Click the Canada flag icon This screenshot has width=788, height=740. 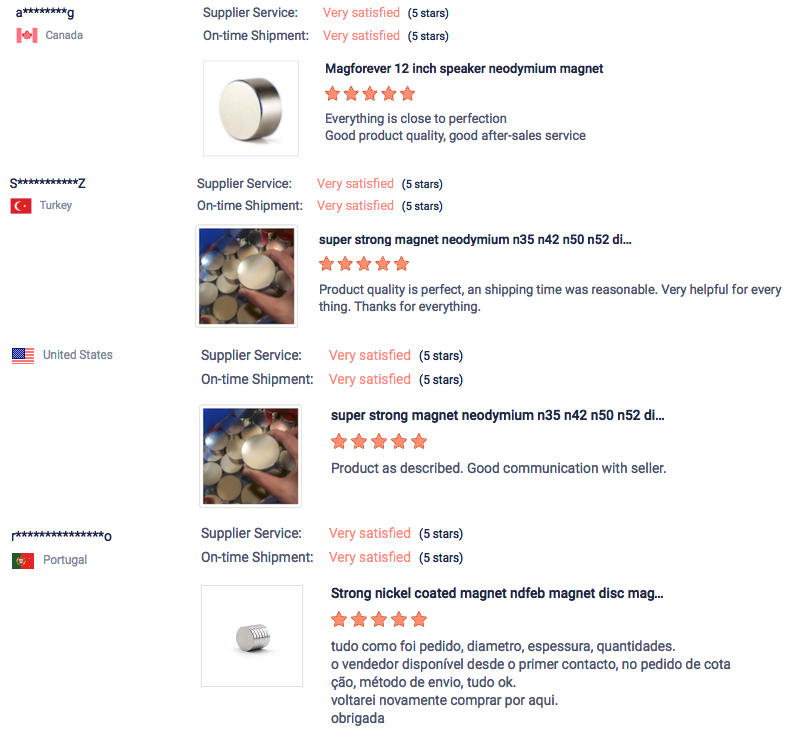pyautogui.click(x=27, y=35)
